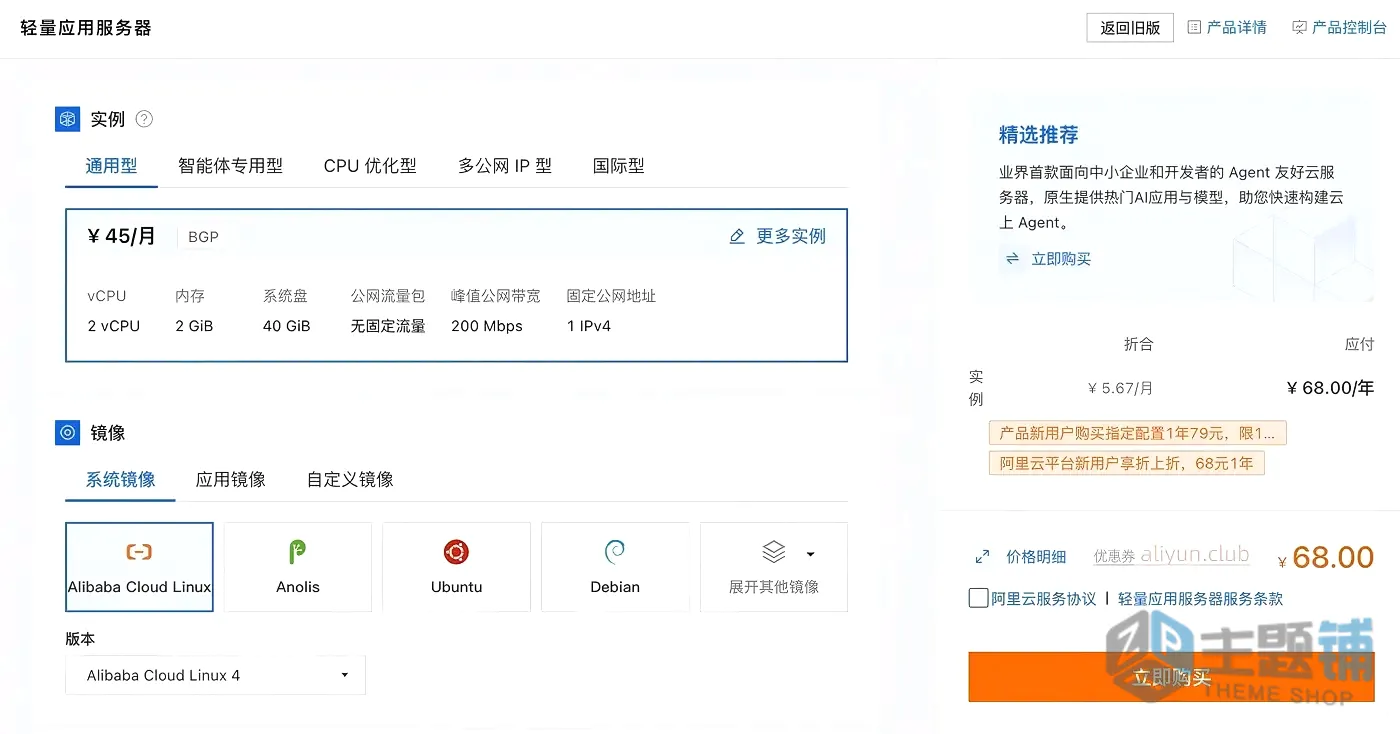Open the Alibaba Cloud Linux 4 version dropdown
The image size is (1400, 734).
pos(215,675)
